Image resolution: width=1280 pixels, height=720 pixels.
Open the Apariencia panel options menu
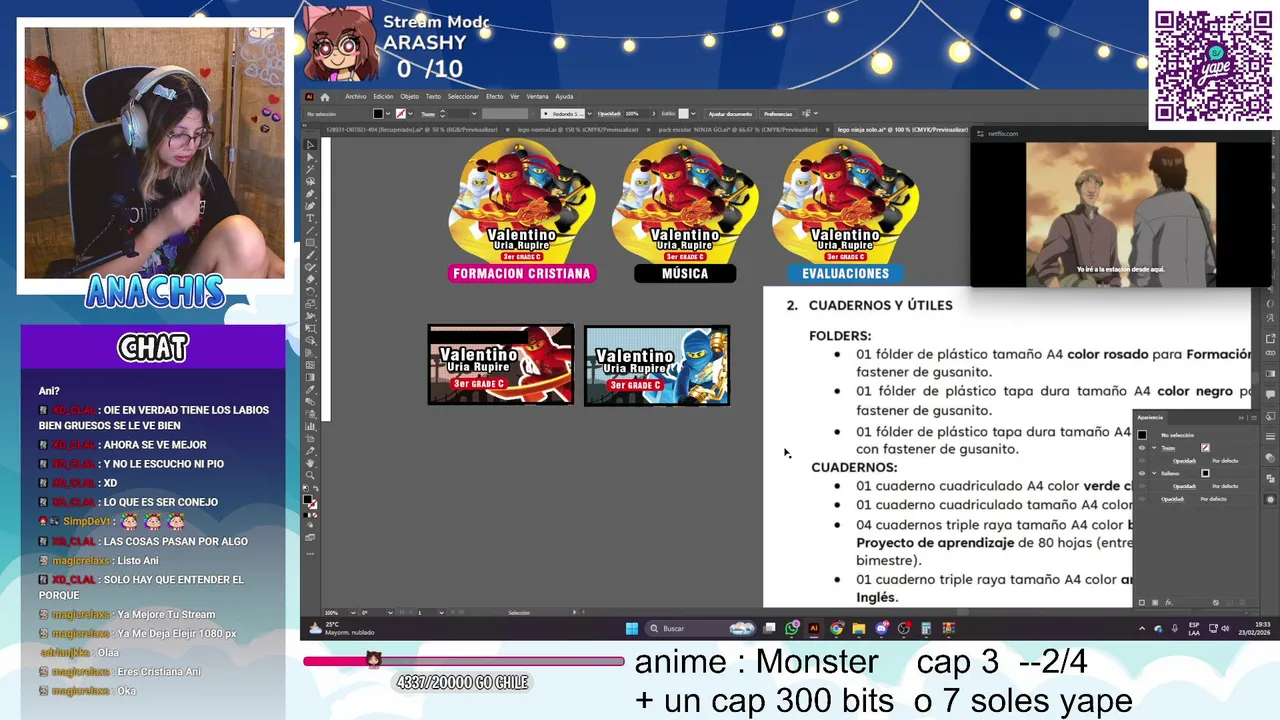tap(1254, 418)
